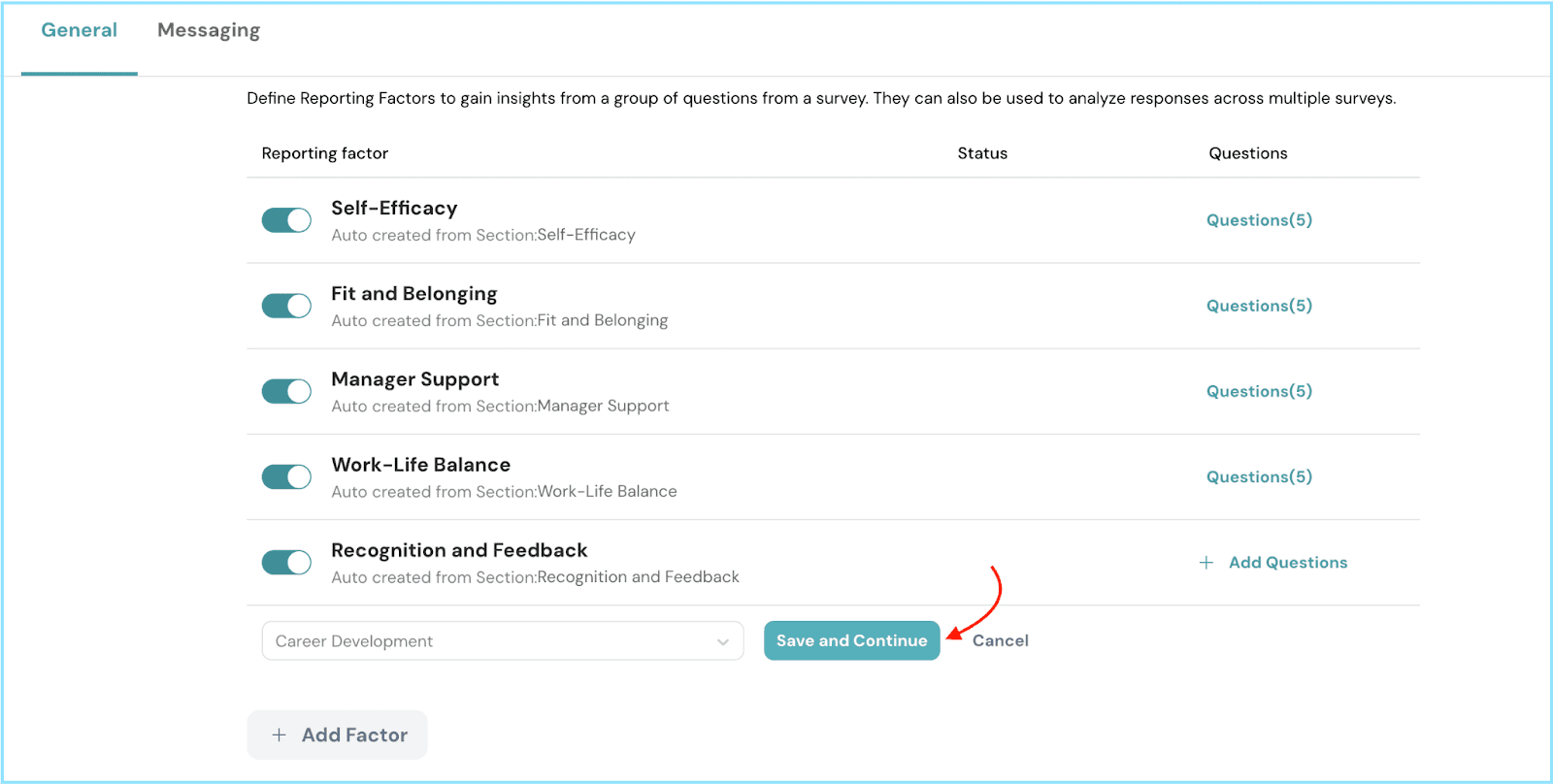Turn off the Manager Support switch

(x=286, y=391)
